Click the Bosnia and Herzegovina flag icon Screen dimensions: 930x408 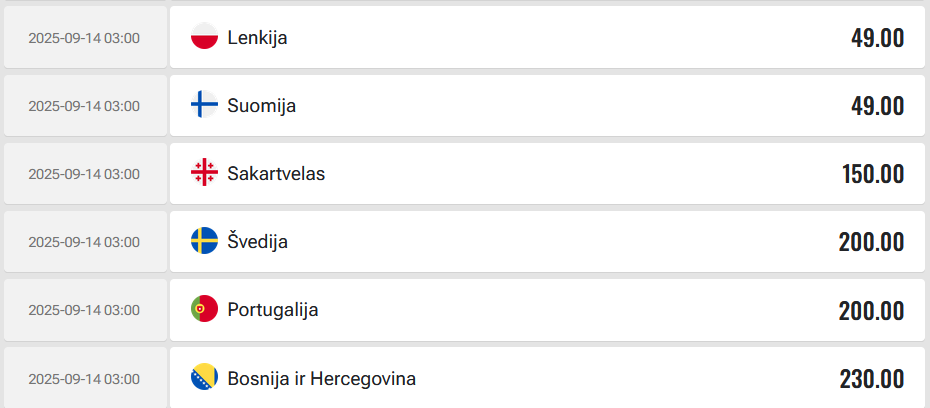[x=205, y=378]
